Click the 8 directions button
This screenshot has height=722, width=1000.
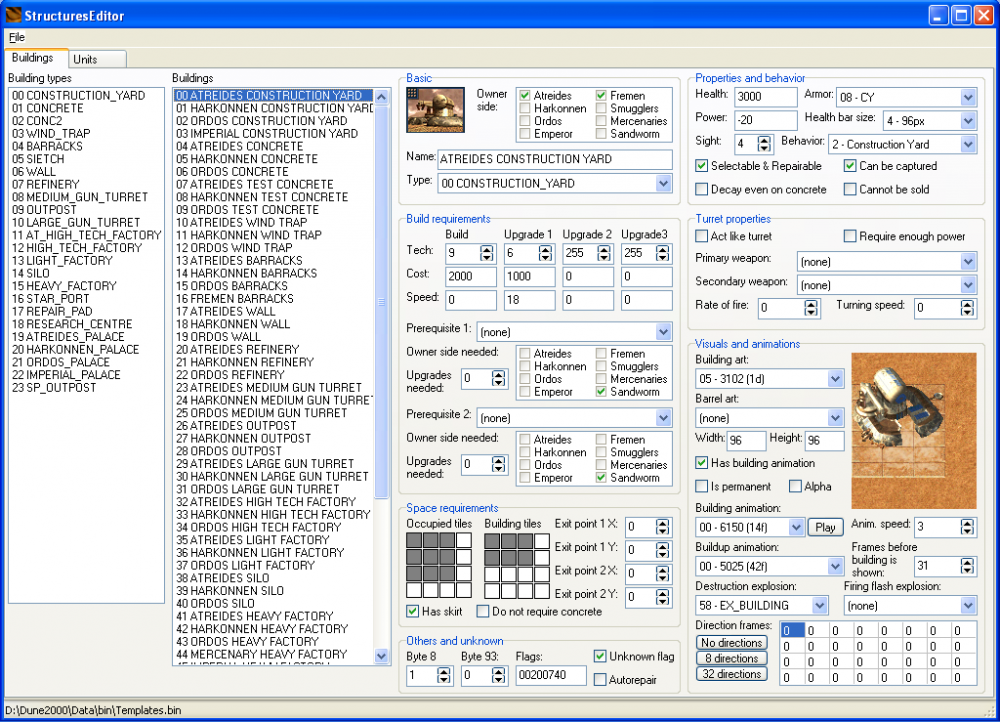click(x=732, y=658)
